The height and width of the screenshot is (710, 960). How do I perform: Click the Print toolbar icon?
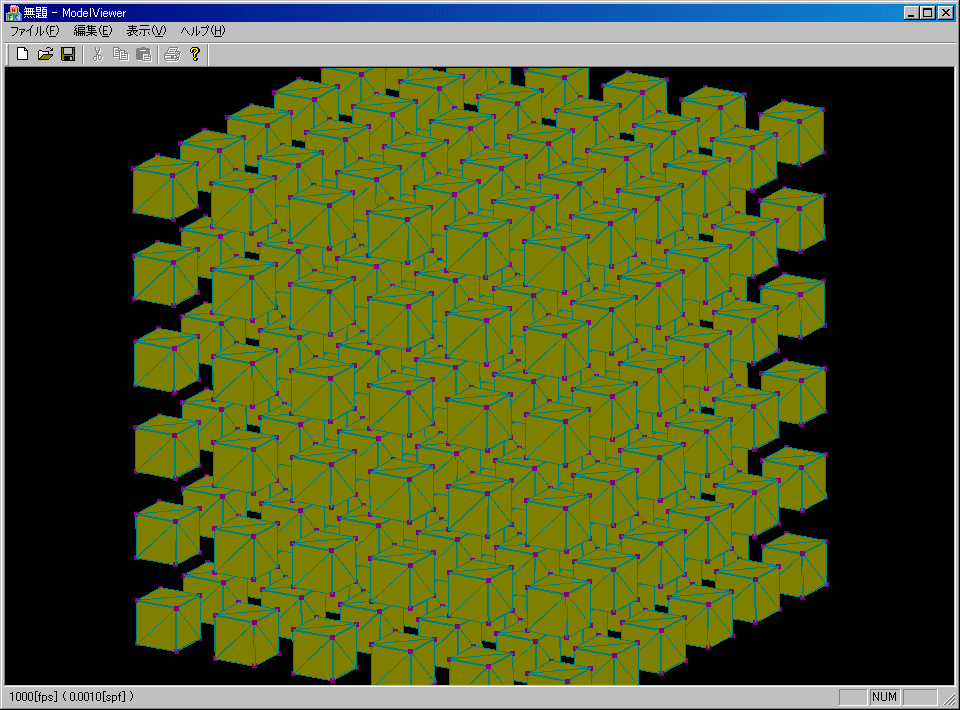(x=173, y=54)
